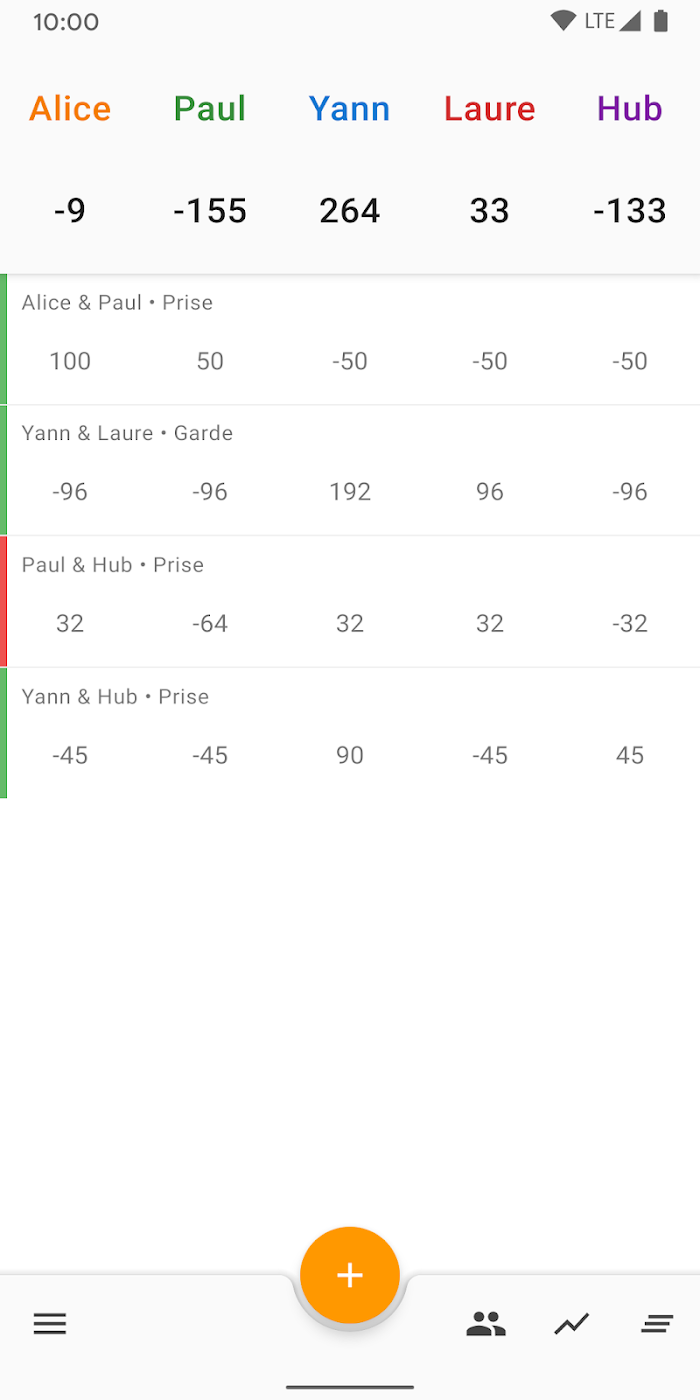Open the Yann & Hub Prise round

click(350, 733)
